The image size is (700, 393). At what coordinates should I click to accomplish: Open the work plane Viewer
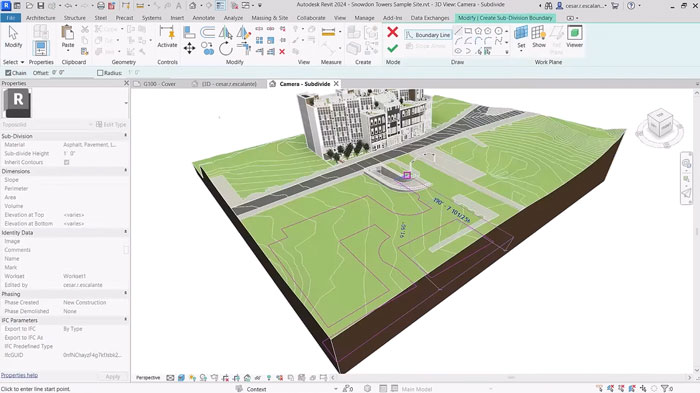point(575,37)
